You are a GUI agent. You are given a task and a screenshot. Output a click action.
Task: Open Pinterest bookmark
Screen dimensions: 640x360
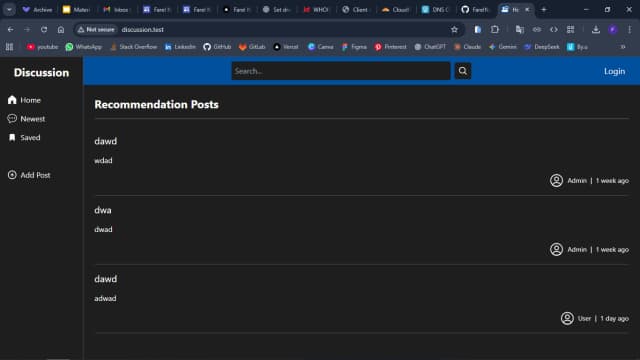pos(391,47)
